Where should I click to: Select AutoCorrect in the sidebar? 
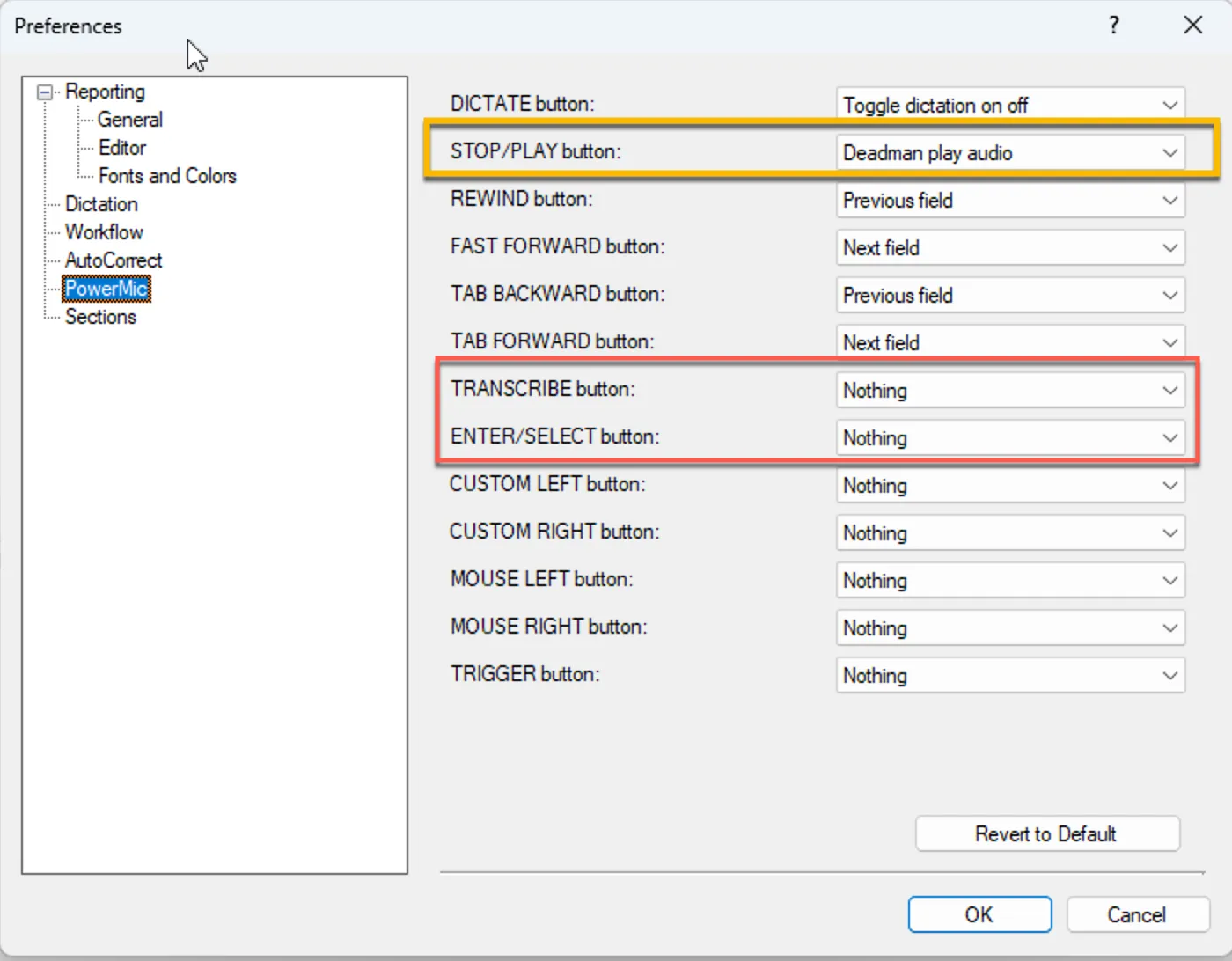[x=113, y=260]
